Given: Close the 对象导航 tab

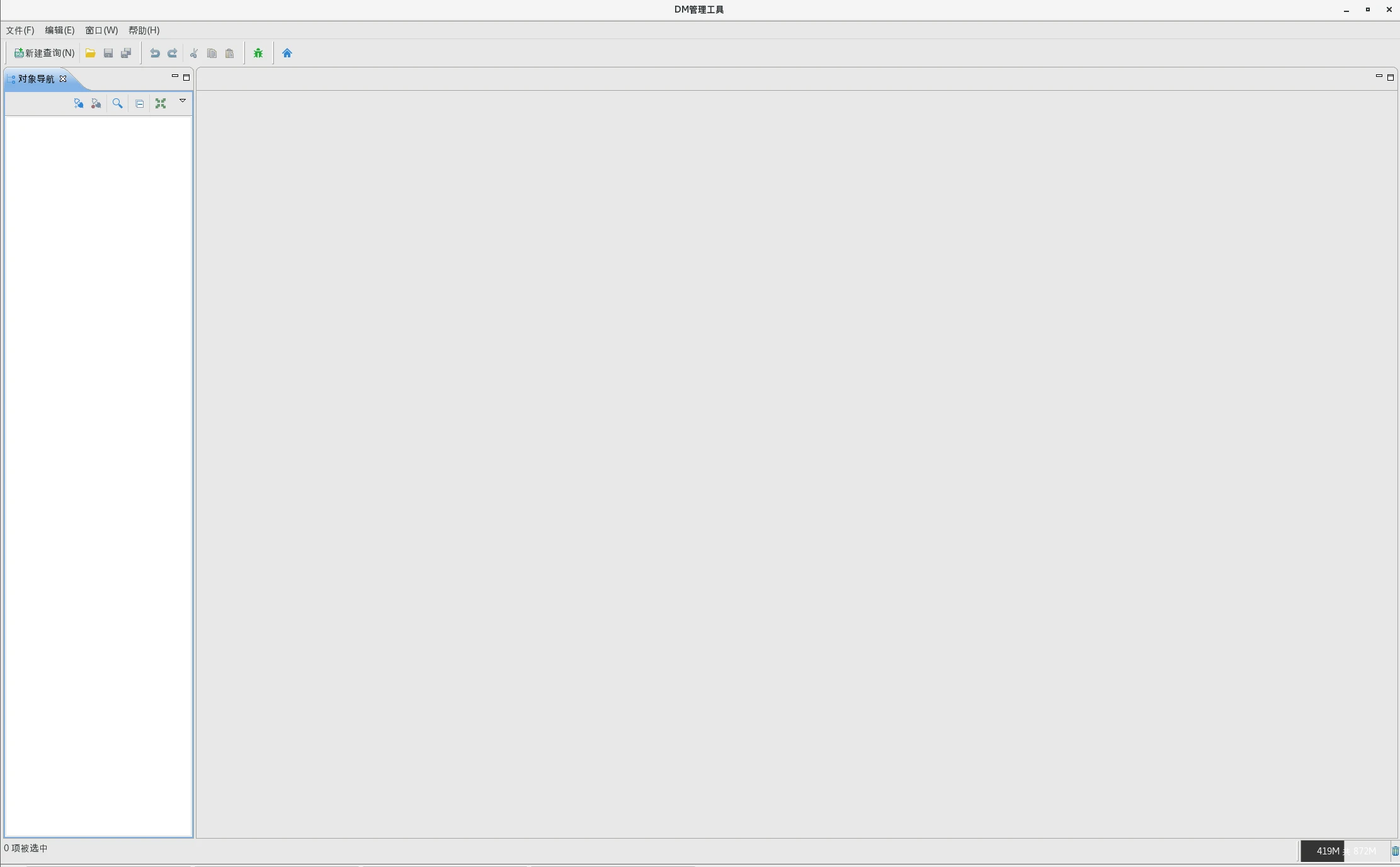Looking at the screenshot, I should pos(63,79).
